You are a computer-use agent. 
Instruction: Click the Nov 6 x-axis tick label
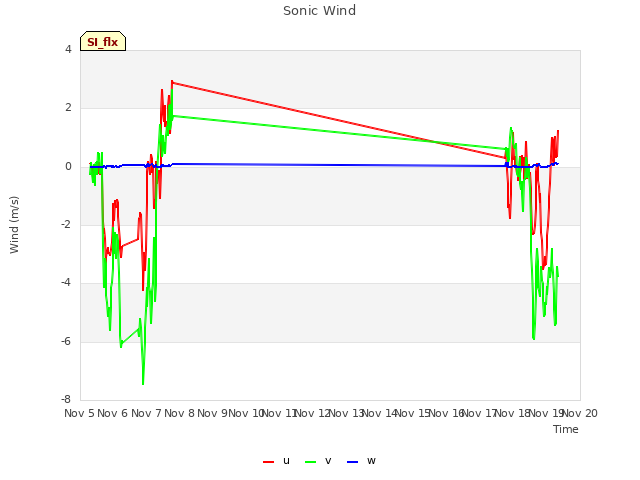tap(113, 413)
